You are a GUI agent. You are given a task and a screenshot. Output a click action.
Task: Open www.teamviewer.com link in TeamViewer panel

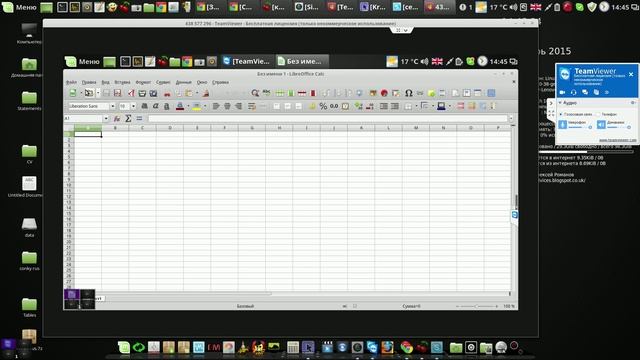click(x=617, y=140)
